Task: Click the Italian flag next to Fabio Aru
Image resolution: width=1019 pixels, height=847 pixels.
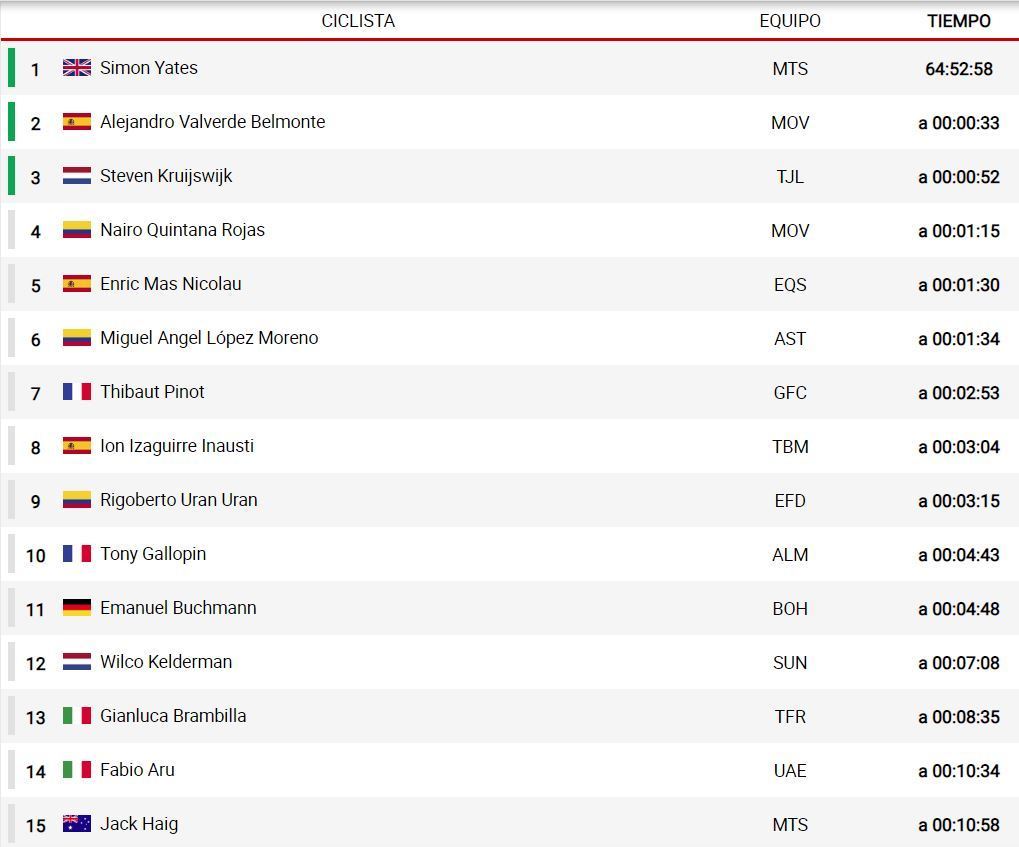Action: pyautogui.click(x=77, y=770)
